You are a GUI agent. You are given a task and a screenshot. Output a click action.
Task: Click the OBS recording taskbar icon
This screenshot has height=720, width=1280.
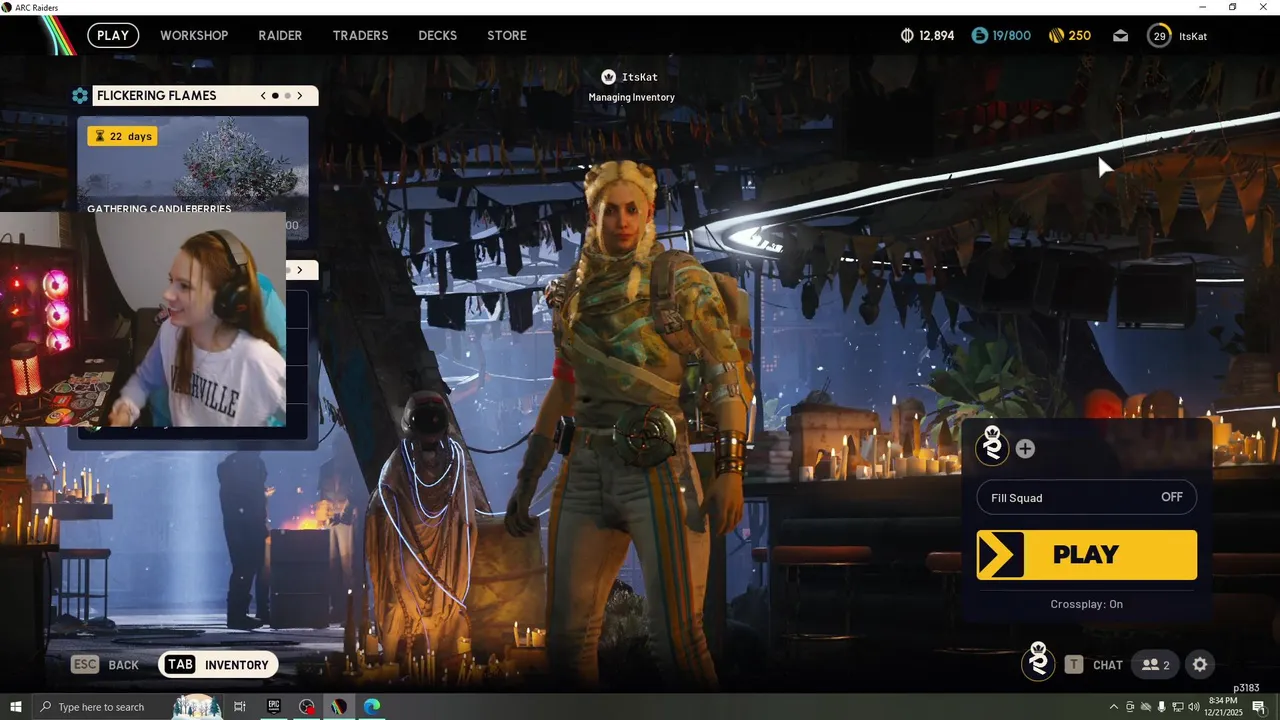click(x=306, y=707)
